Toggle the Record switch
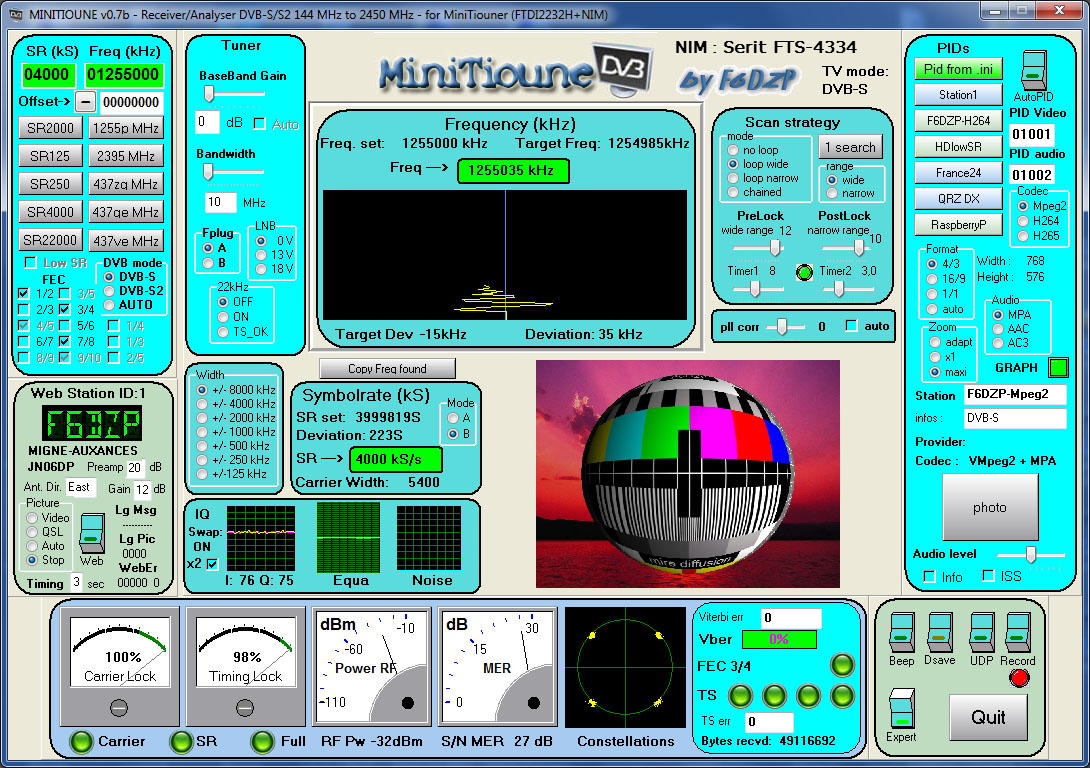 tap(1018, 632)
